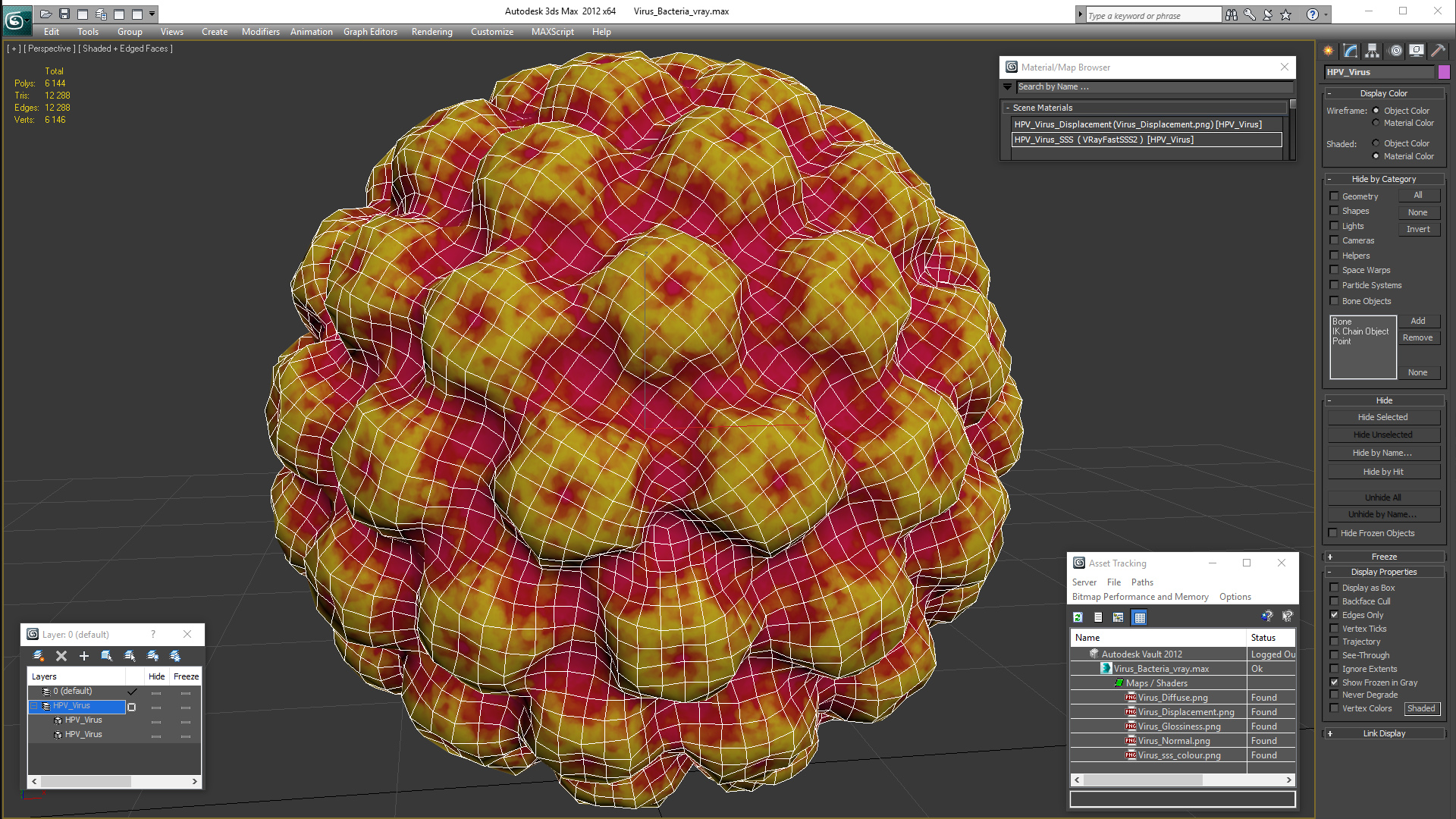Click Refresh icon in Asset Tracking

(x=1078, y=617)
